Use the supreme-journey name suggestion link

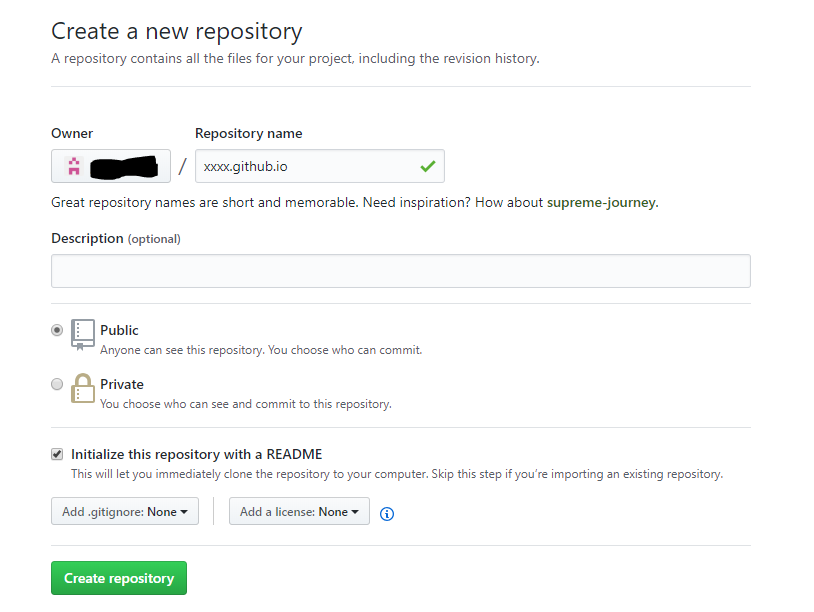click(601, 202)
